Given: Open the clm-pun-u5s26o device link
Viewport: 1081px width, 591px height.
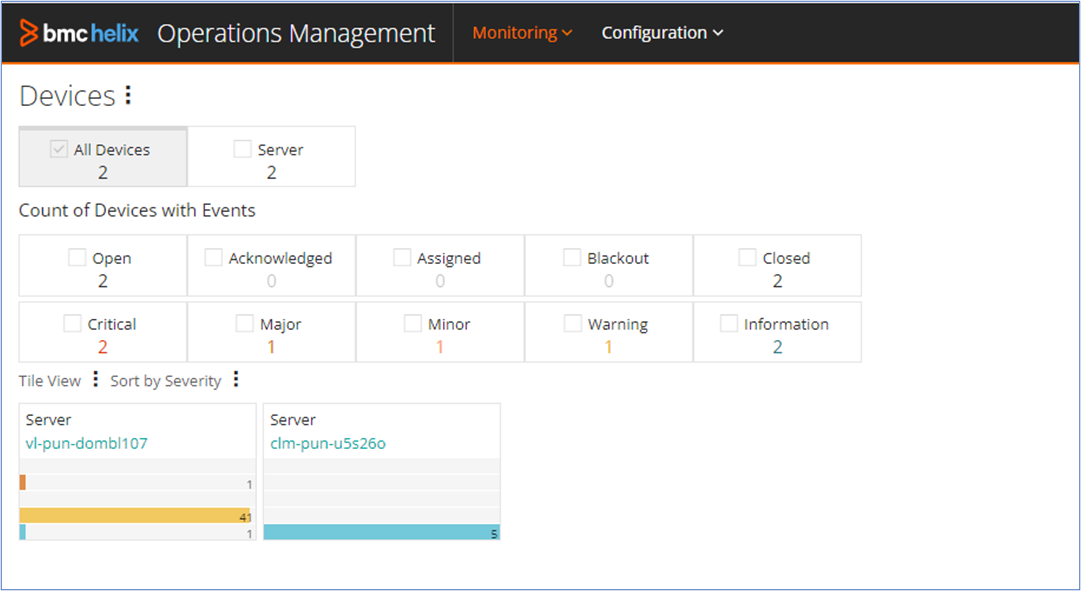Looking at the screenshot, I should (x=327, y=443).
